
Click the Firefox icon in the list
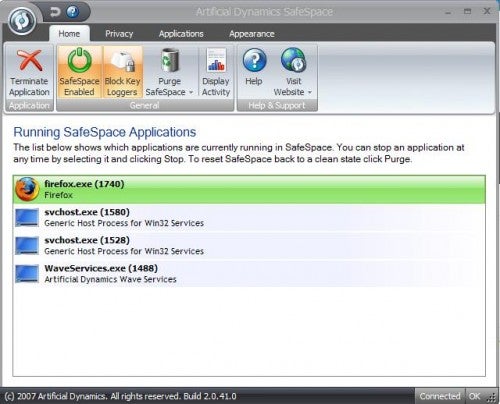point(27,189)
